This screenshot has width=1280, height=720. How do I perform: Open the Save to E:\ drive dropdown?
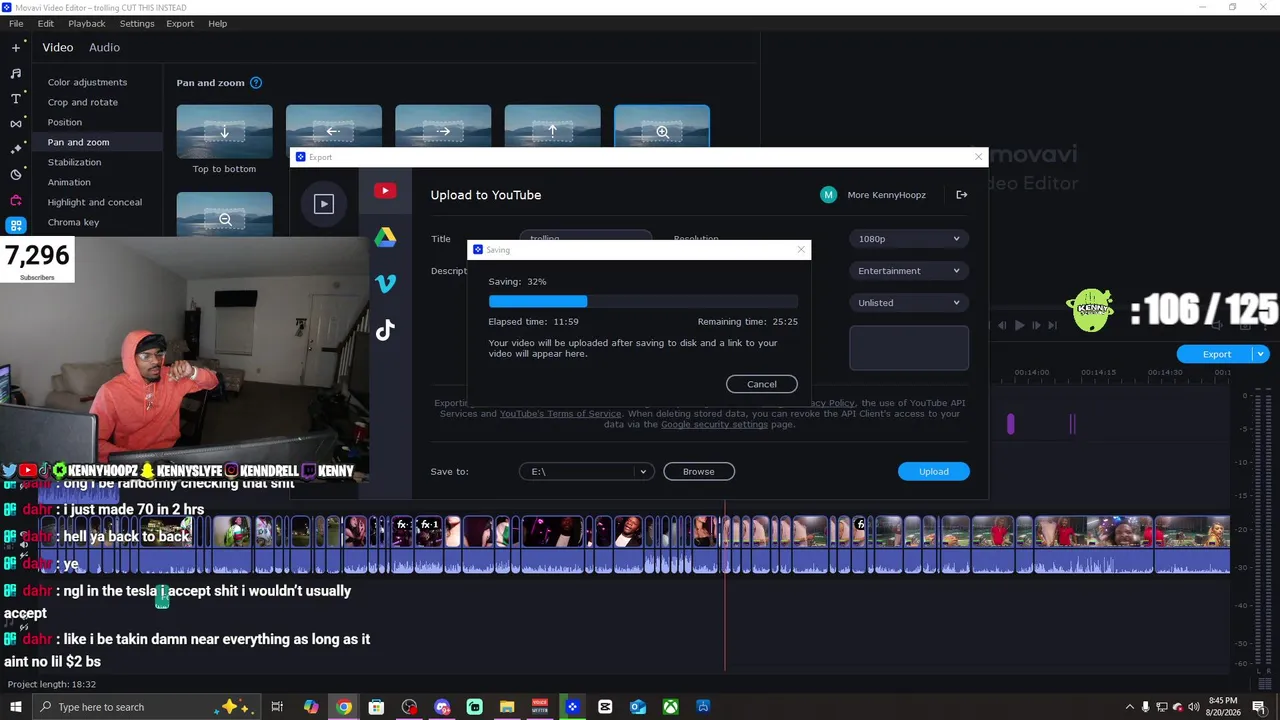tap(586, 472)
